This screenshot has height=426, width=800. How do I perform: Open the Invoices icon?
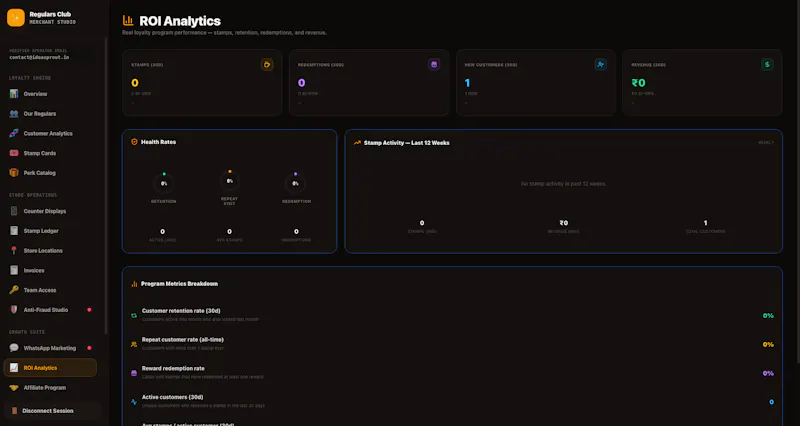(x=14, y=270)
